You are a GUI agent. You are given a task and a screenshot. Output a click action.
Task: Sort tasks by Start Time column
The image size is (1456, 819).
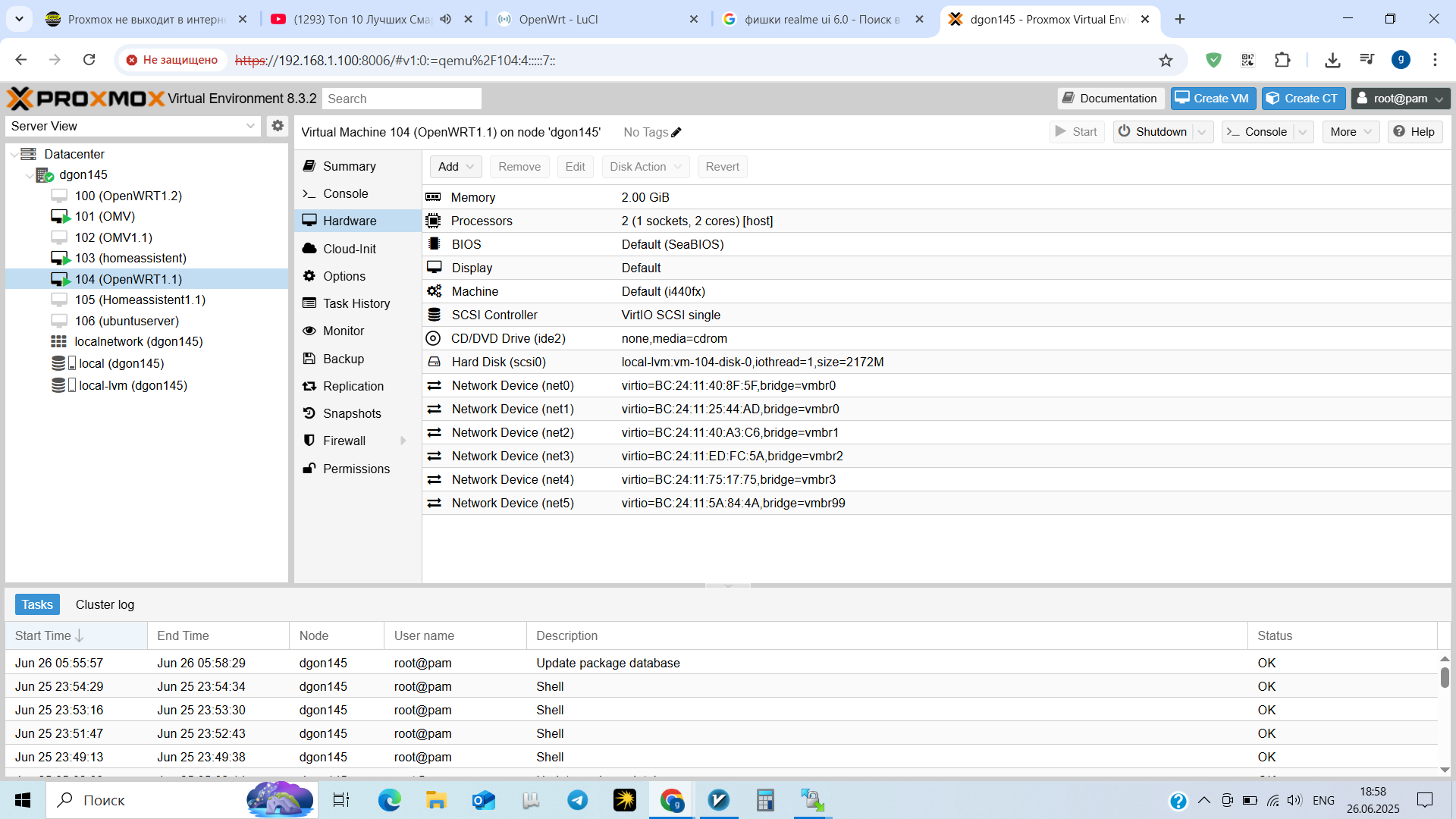tap(76, 635)
